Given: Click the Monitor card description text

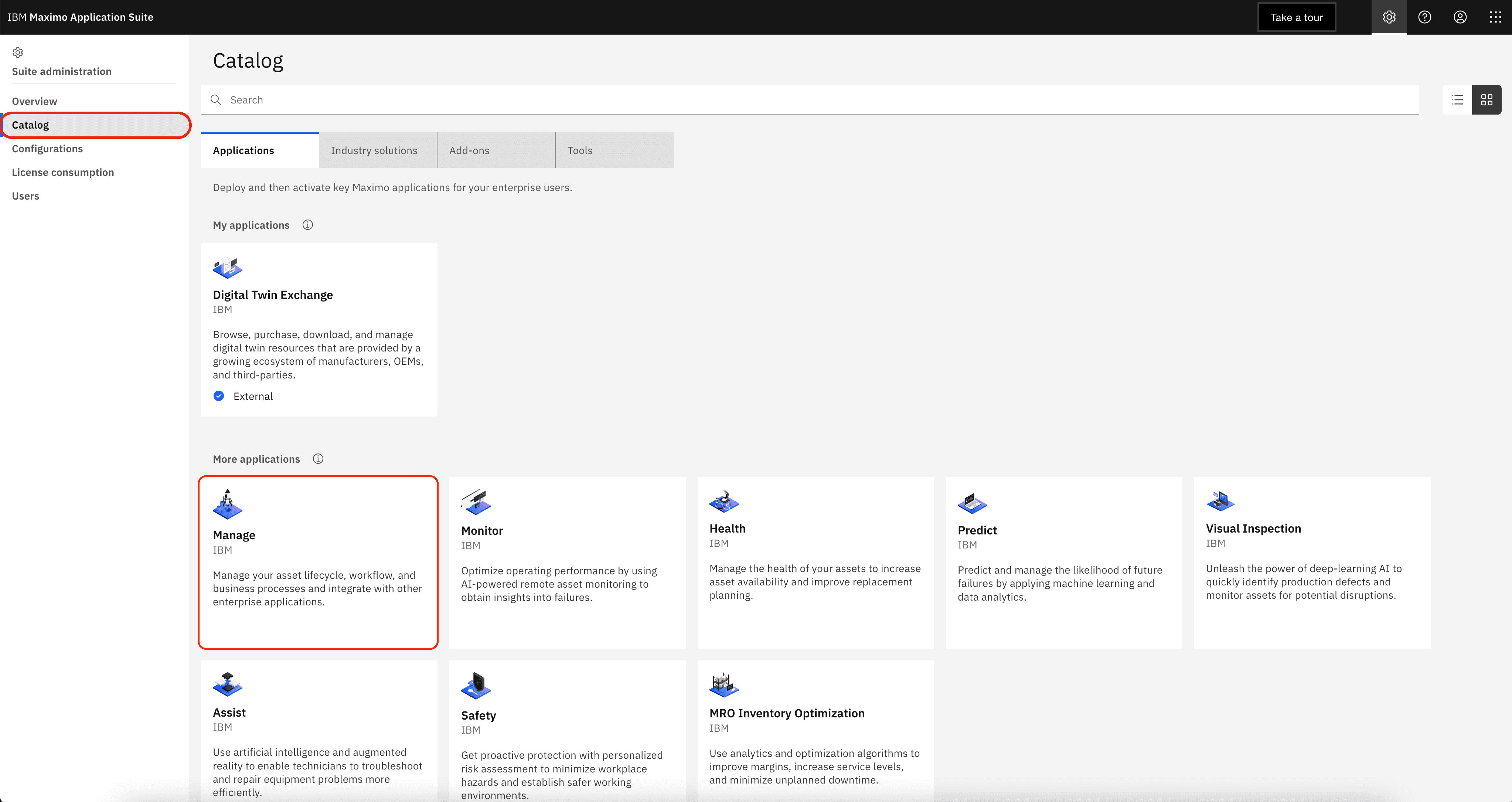Looking at the screenshot, I should [559, 584].
